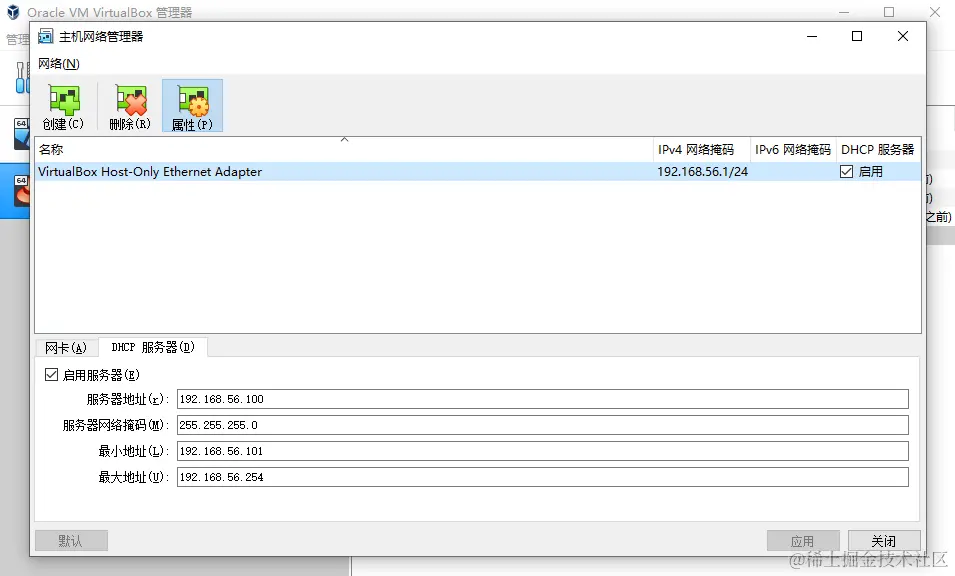Screen dimensions: 955x576
Task: Click the 默认 button
Action: pyautogui.click(x=71, y=541)
